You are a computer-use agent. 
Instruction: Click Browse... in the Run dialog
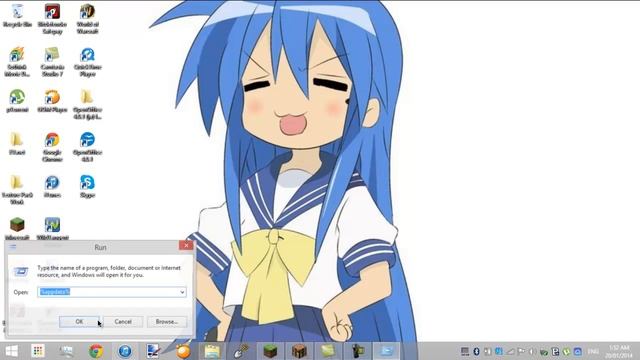pos(167,322)
